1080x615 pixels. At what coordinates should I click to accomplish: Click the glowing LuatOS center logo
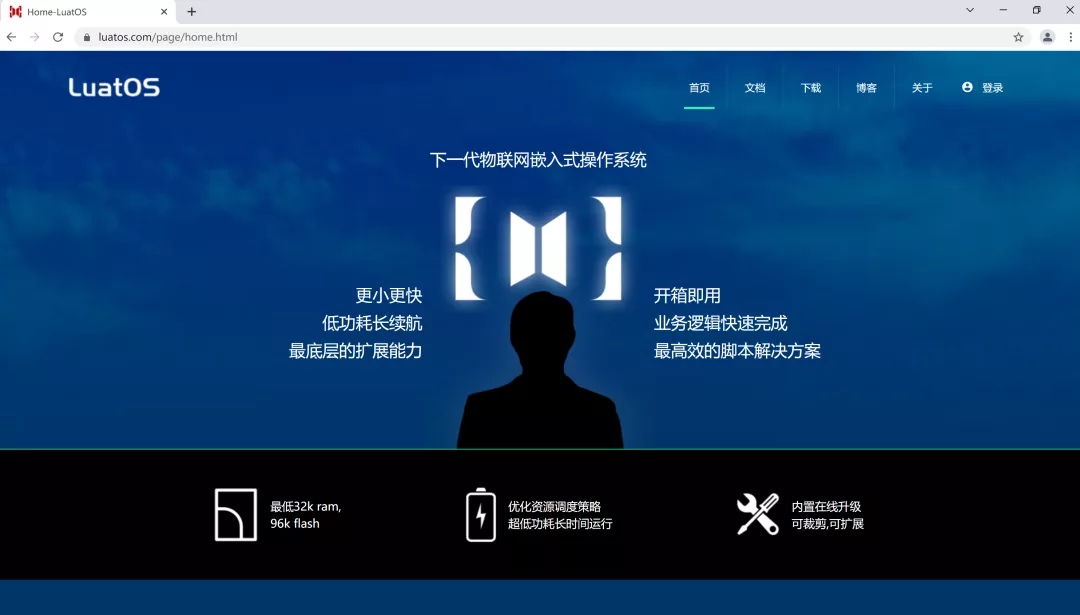pos(538,249)
